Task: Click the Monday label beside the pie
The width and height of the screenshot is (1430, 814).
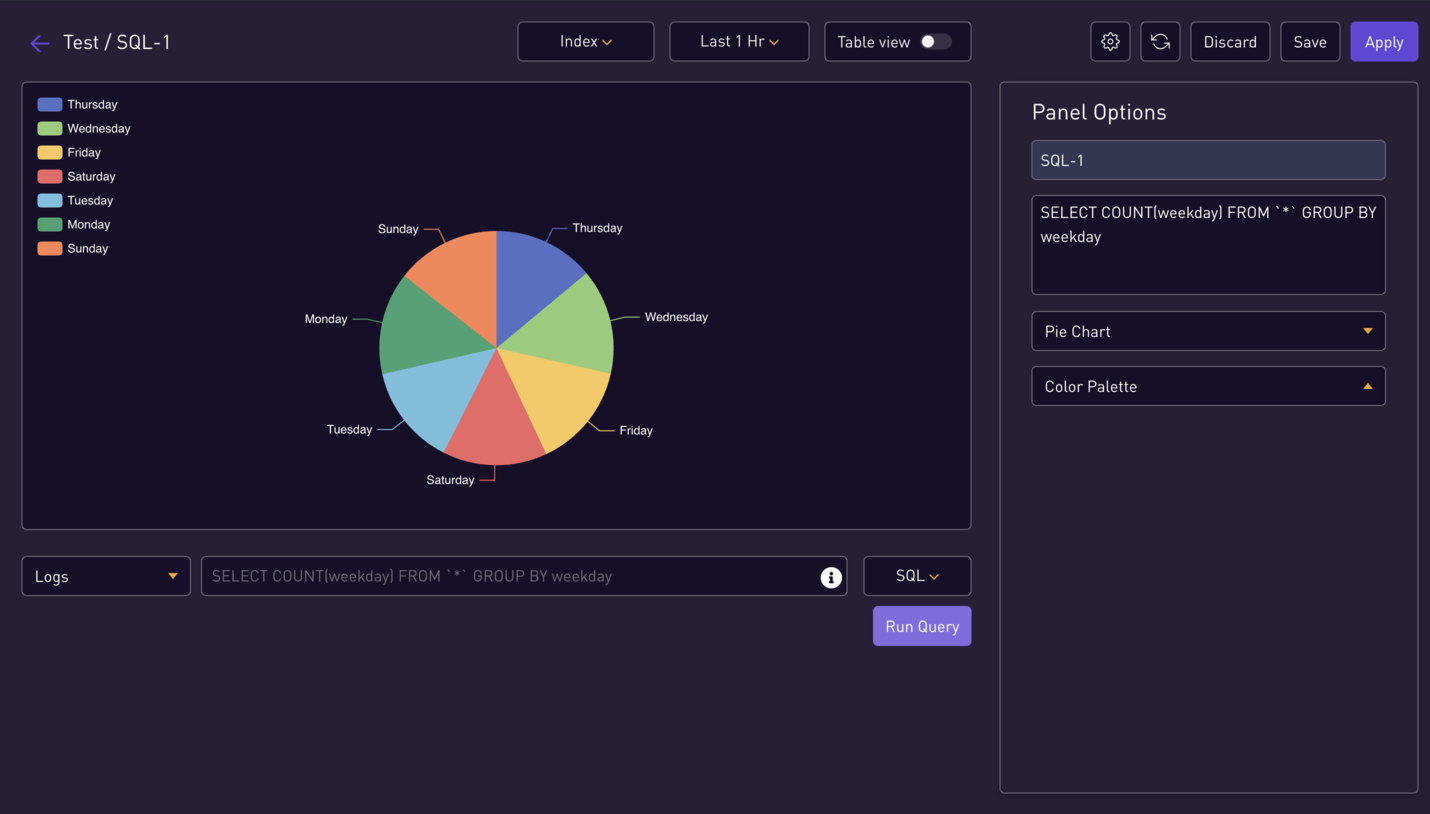Action: pyautogui.click(x=326, y=319)
